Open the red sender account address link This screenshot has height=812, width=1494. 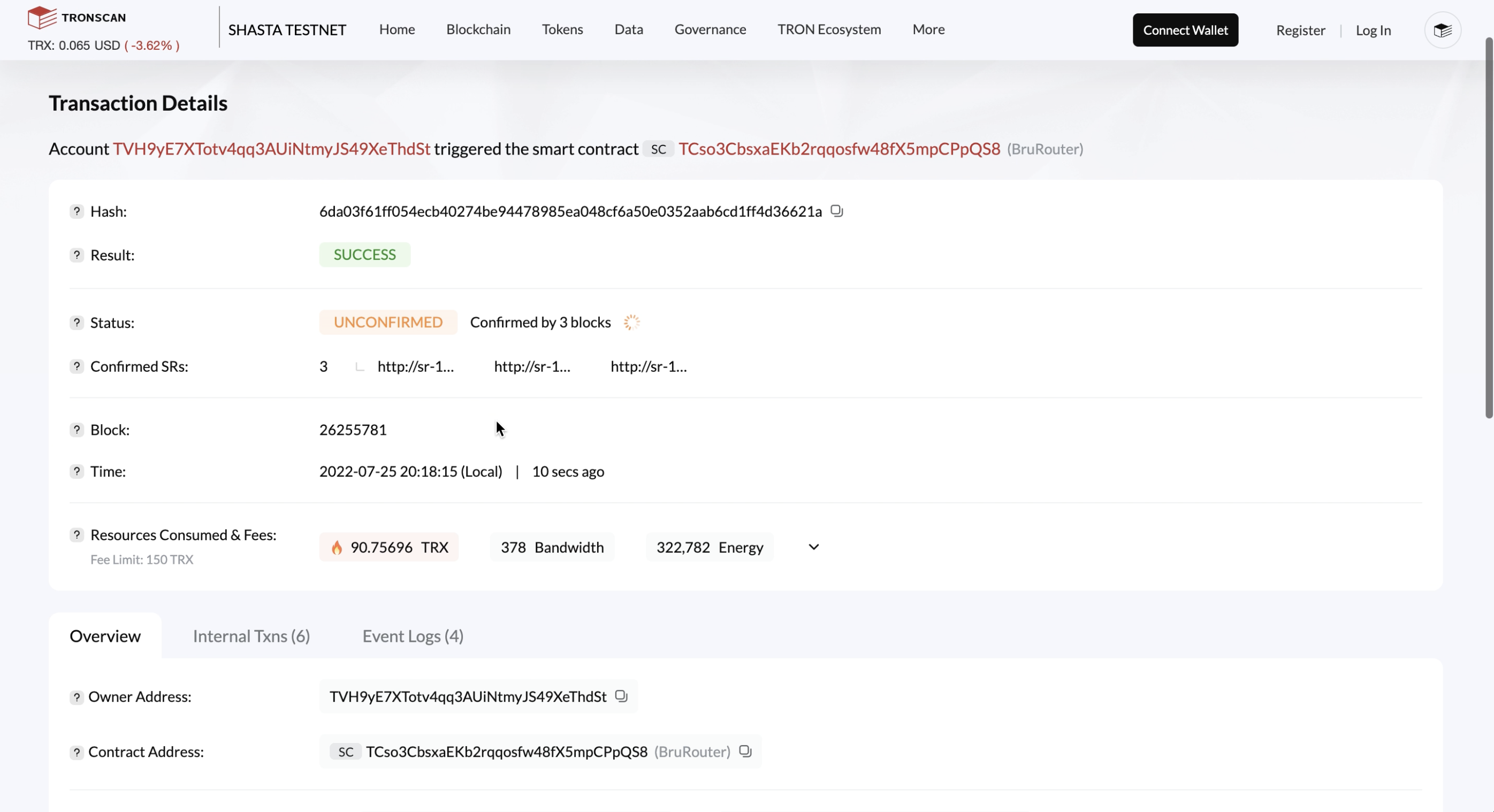click(271, 149)
